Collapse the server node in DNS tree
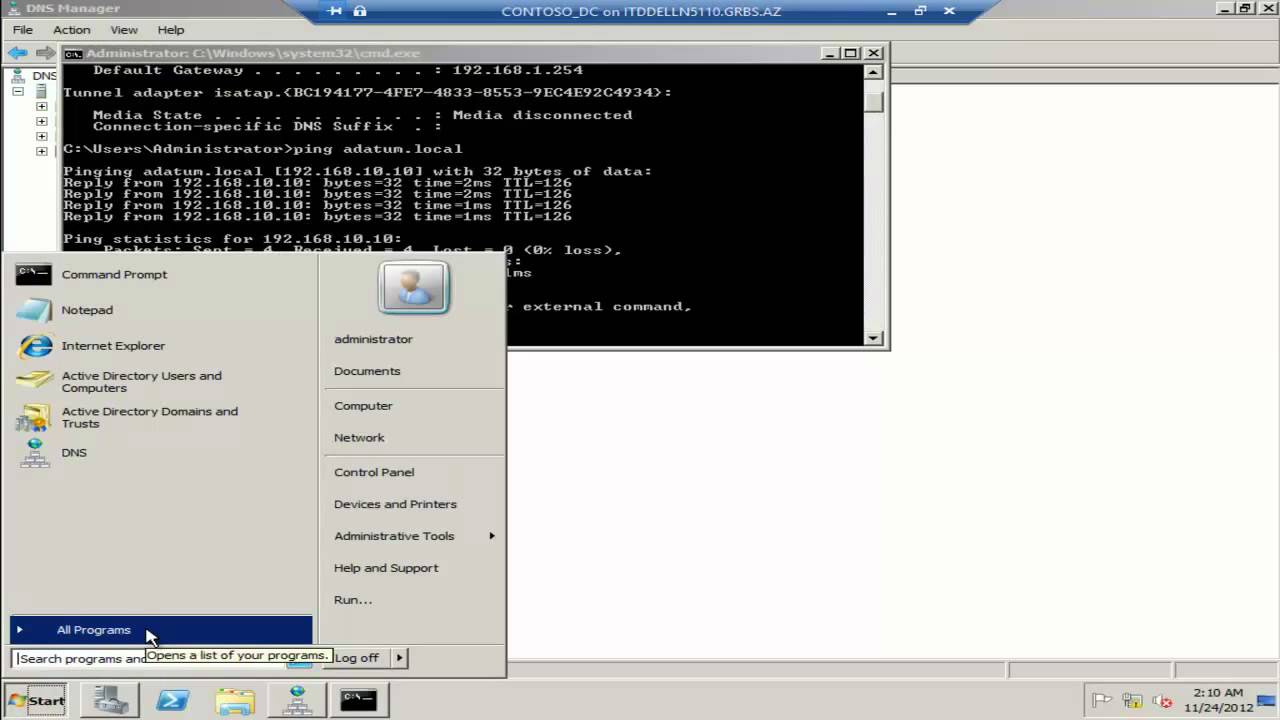Screen dimensions: 1280x720 [18, 91]
